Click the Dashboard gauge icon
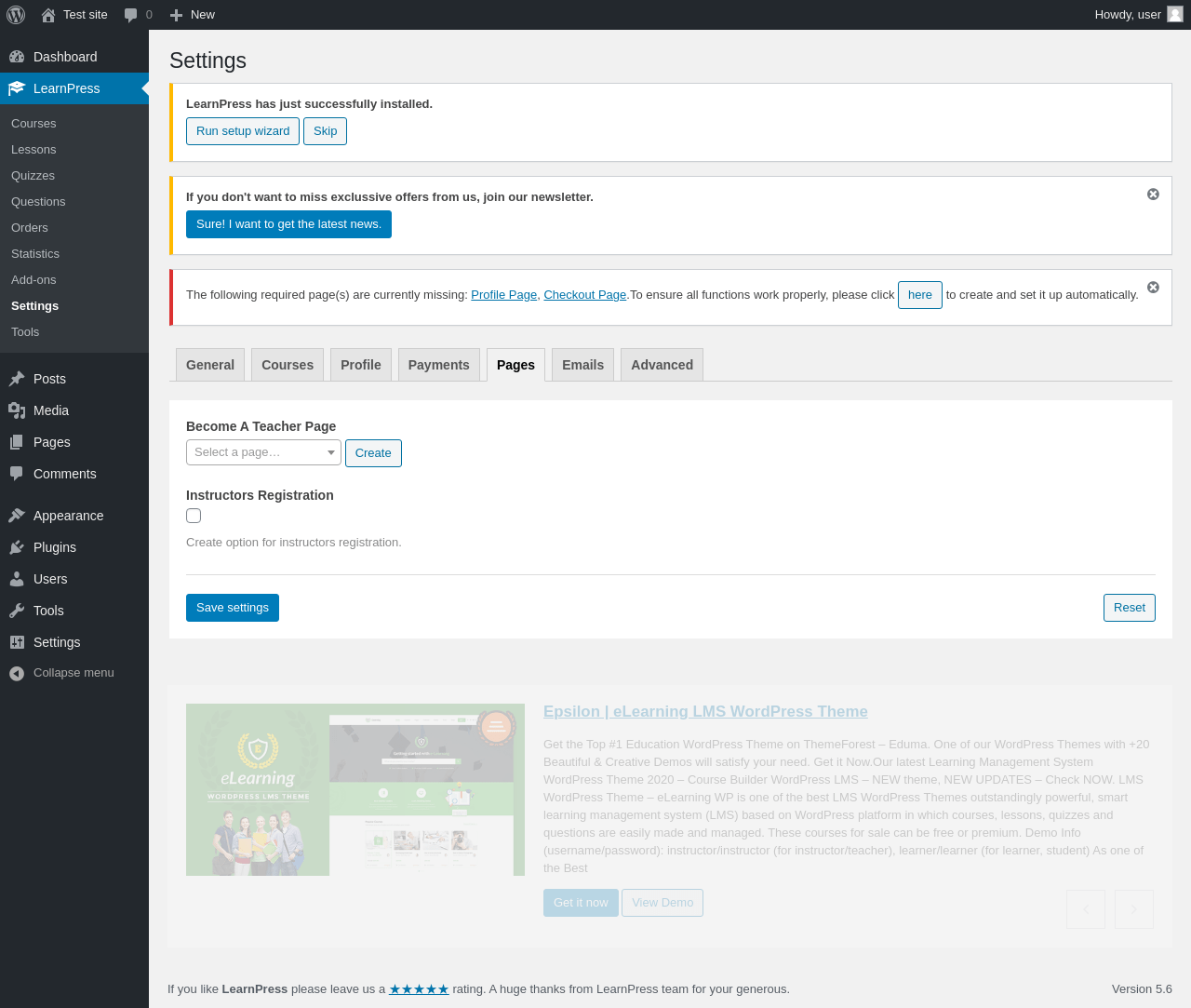The image size is (1191, 1008). click(x=17, y=57)
